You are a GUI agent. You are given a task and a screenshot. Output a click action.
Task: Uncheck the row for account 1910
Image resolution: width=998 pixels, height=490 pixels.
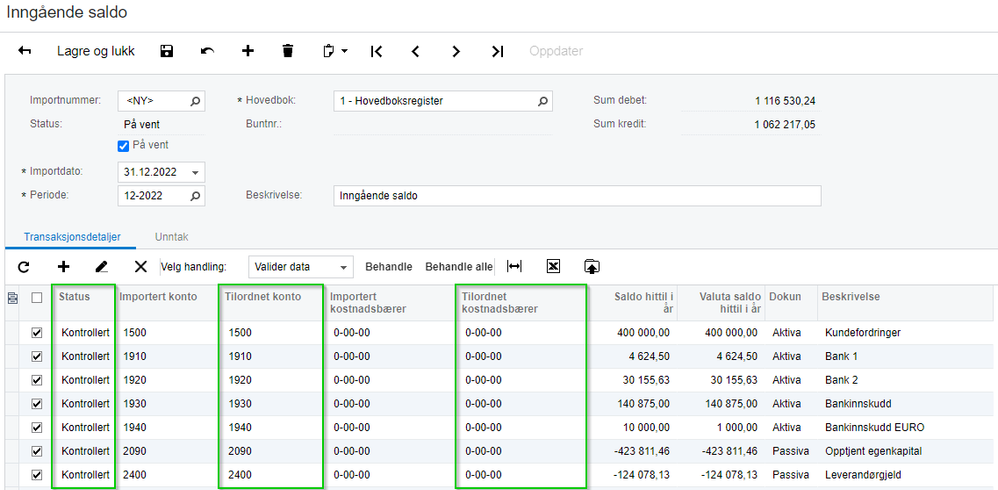tap(37, 356)
